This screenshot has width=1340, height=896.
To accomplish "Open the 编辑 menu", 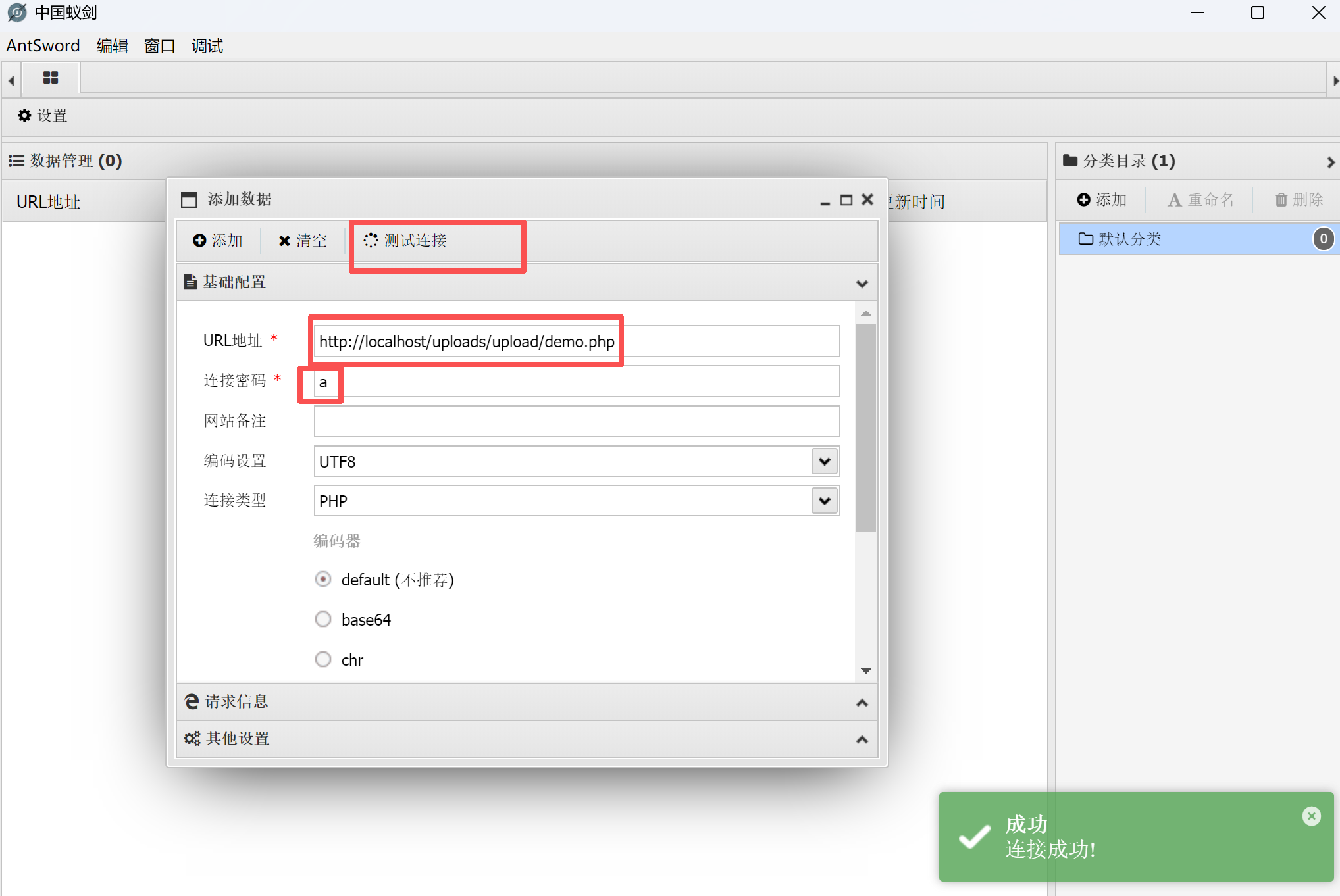I will coord(113,46).
